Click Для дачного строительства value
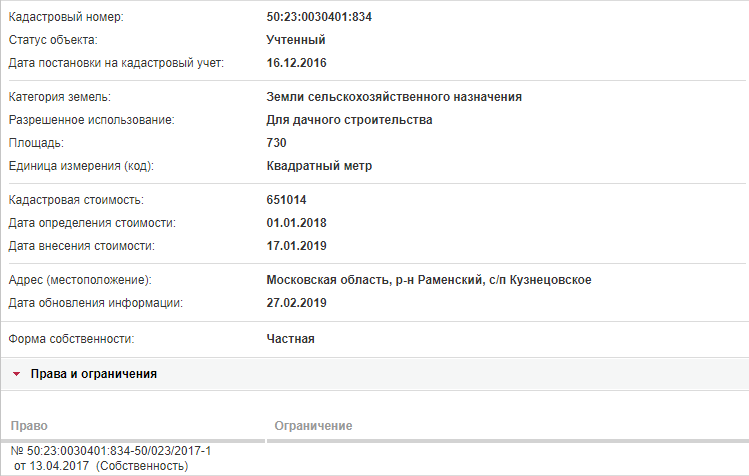Image resolution: width=749 pixels, height=476 pixels. coord(349,120)
